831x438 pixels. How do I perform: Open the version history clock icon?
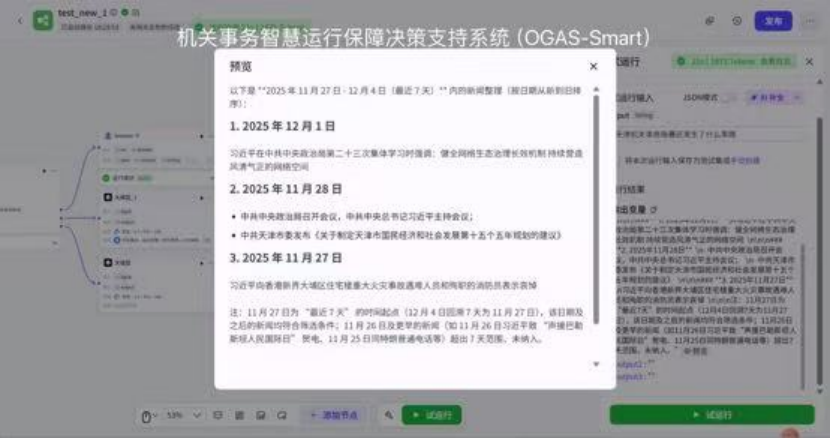737,20
